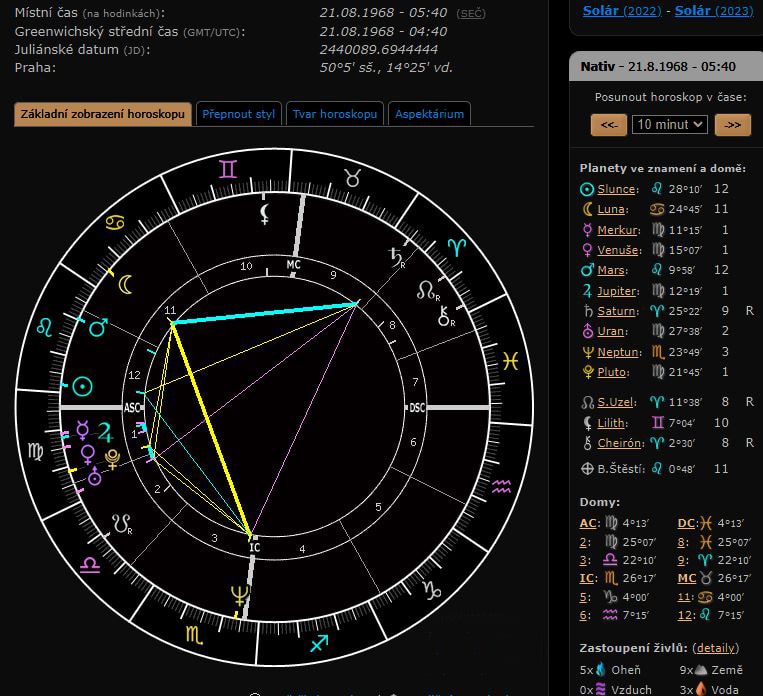This screenshot has width=763, height=696.
Task: Click the Venus symbol icon next to Venuše
Action: click(587, 250)
